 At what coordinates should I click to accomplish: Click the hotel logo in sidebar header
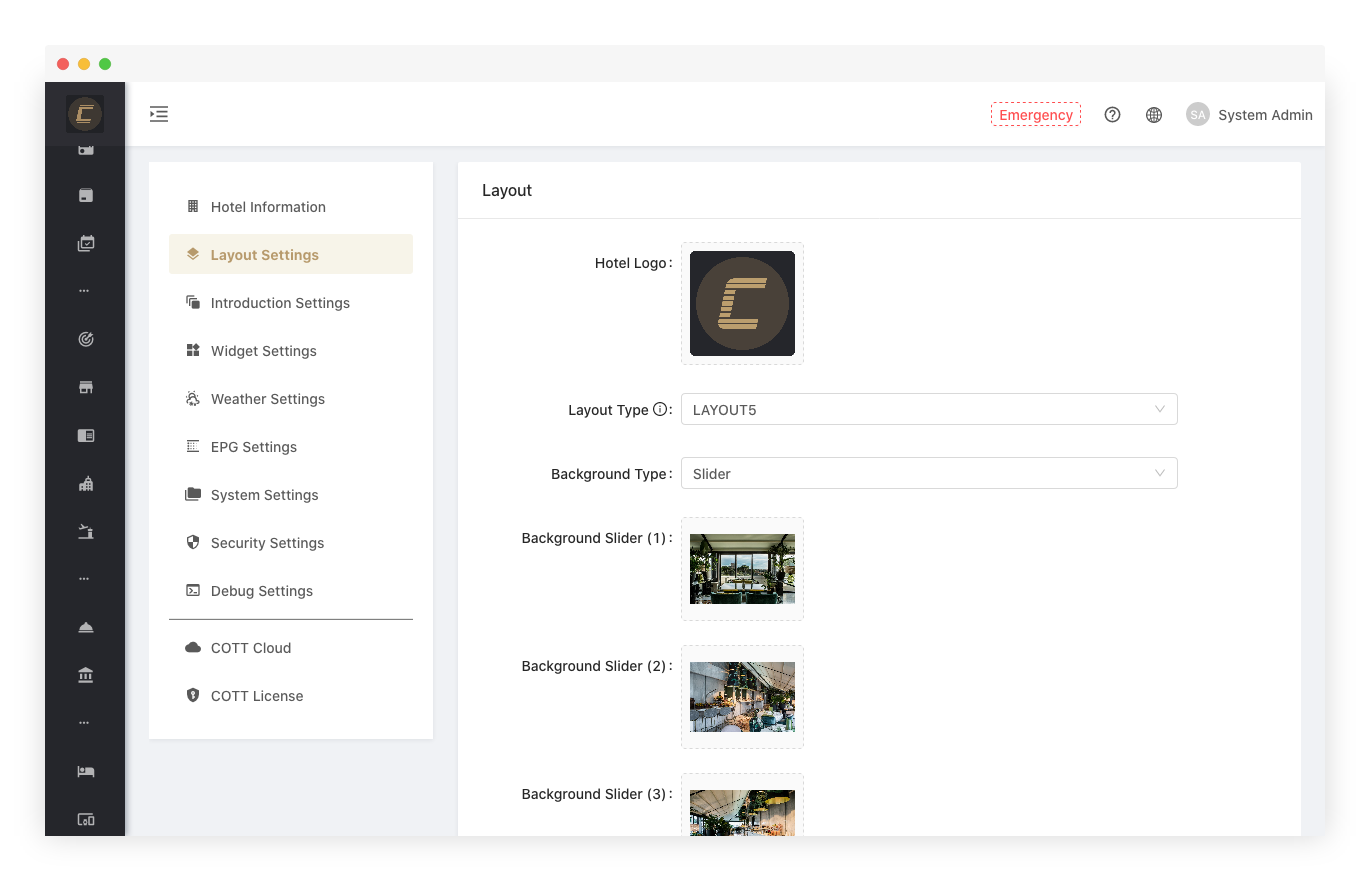coord(85,114)
